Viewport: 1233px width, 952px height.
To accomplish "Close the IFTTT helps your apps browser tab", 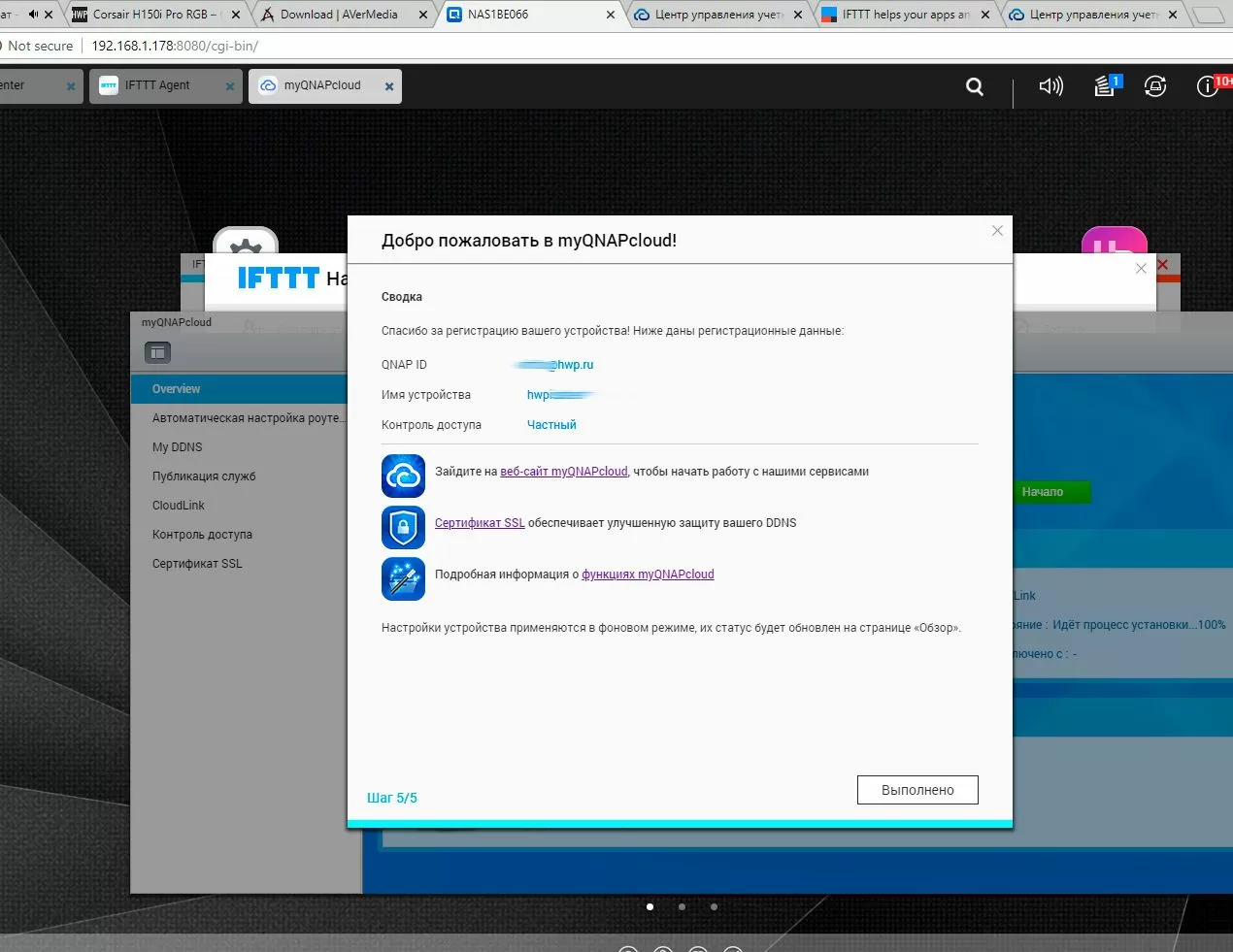I will click(x=985, y=15).
